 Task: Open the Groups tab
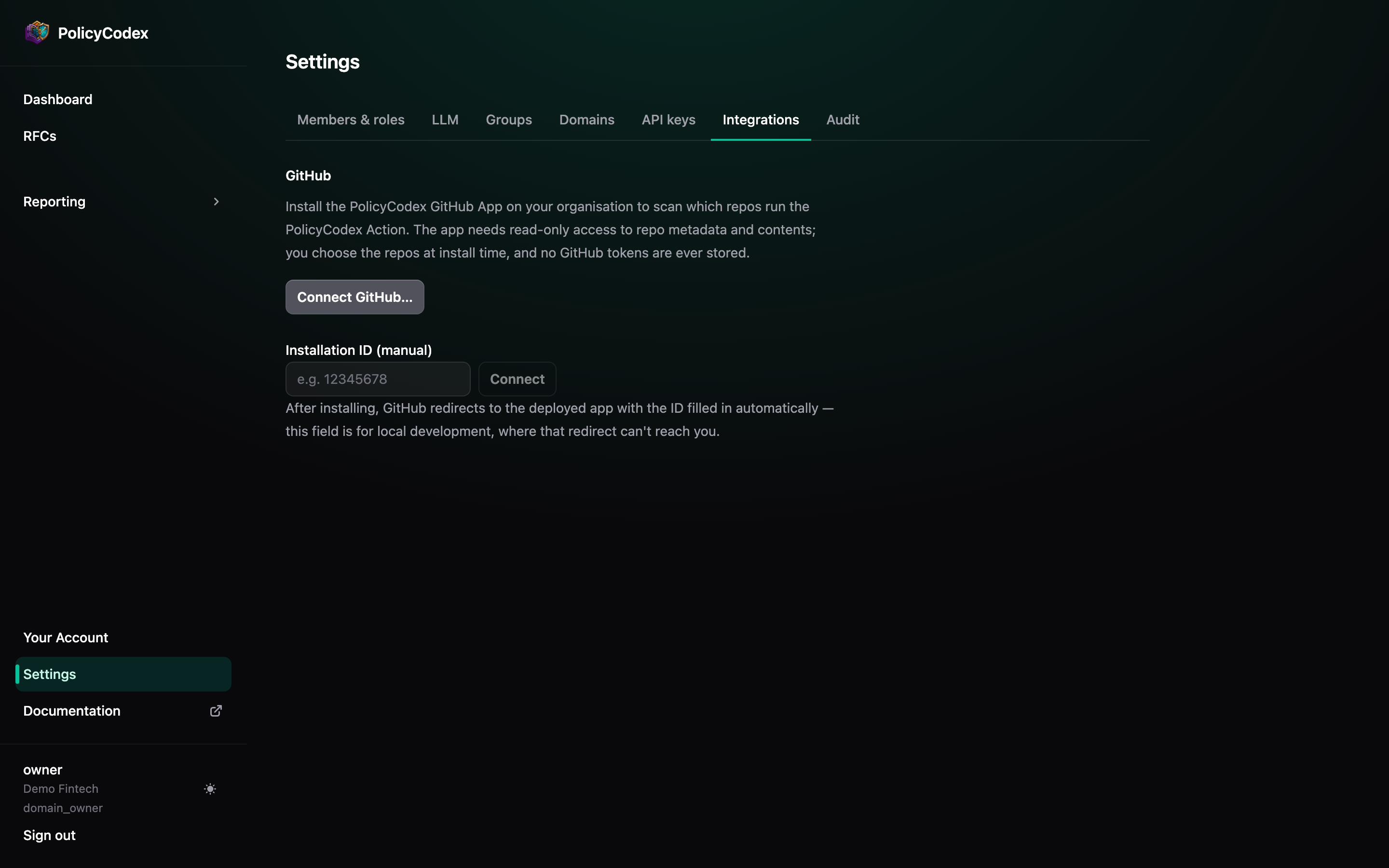(508, 120)
